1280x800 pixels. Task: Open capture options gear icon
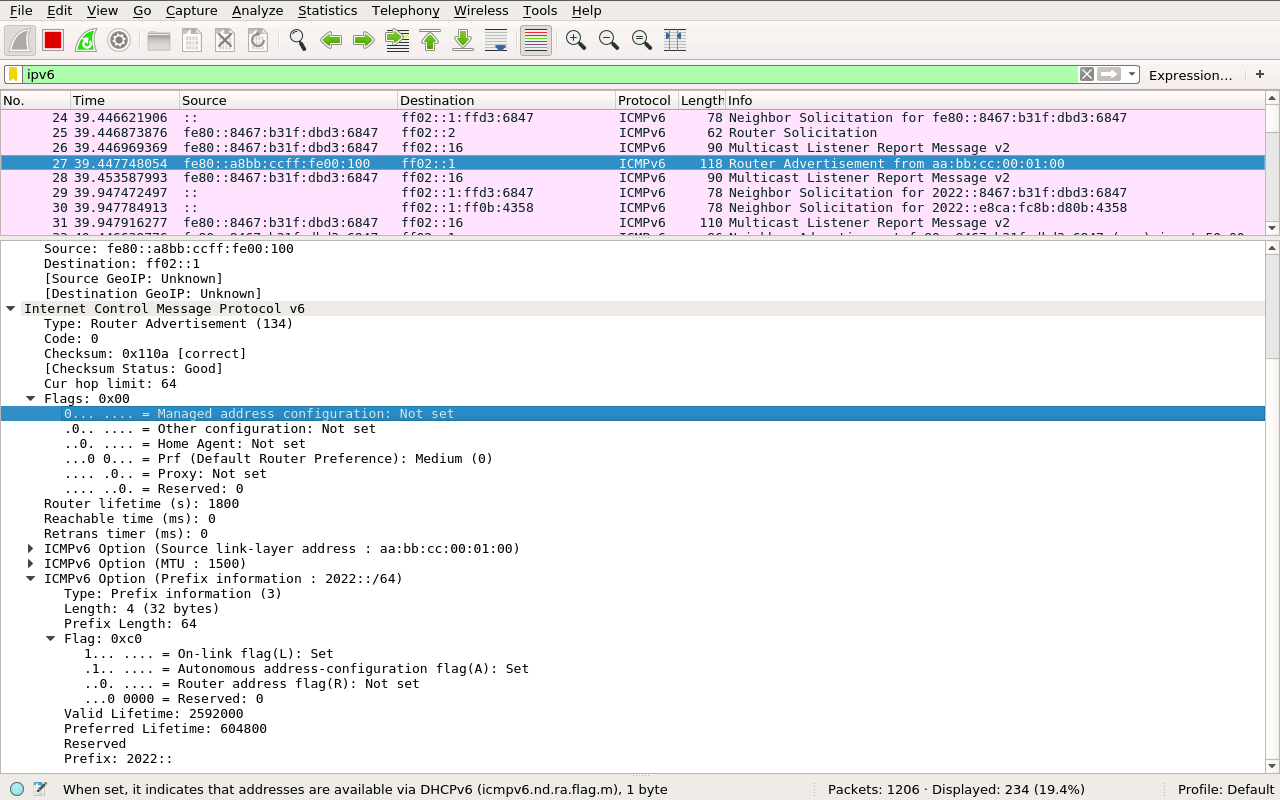(119, 40)
